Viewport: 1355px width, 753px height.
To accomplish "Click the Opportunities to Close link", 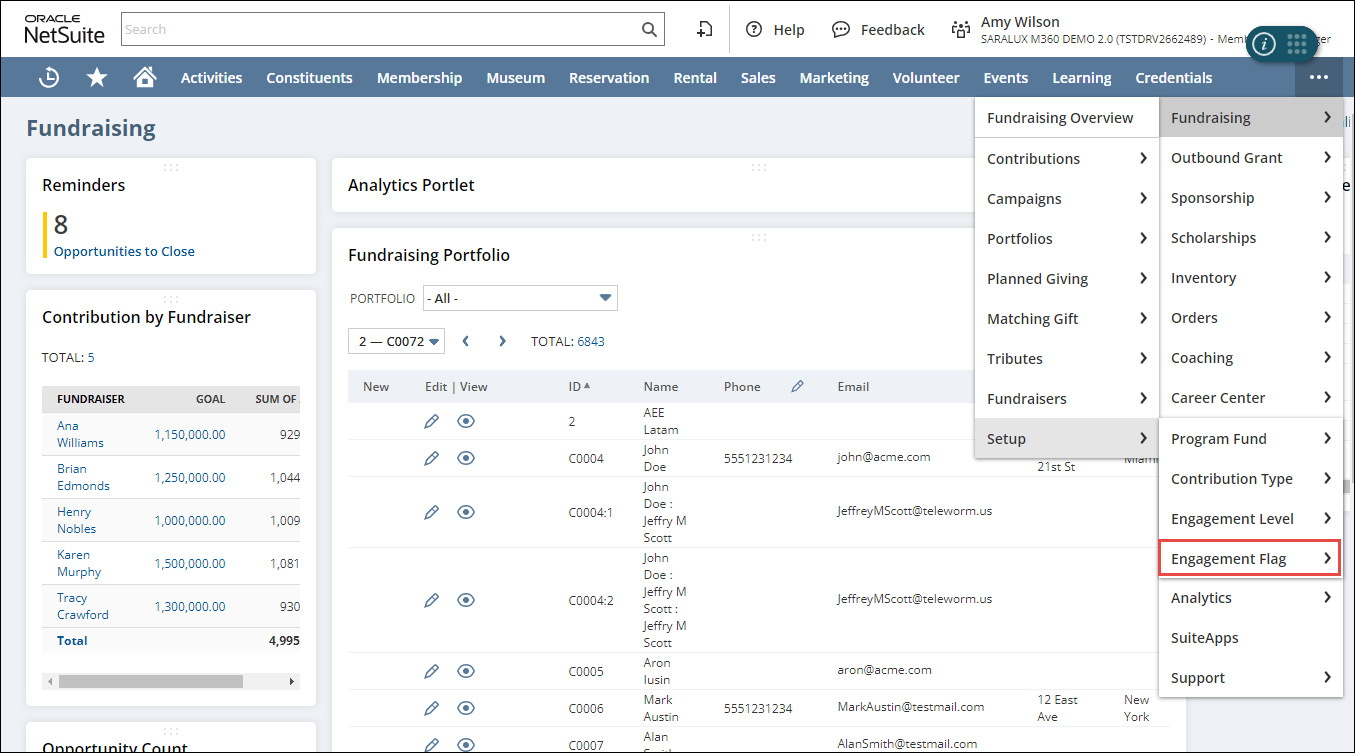I will click(x=124, y=251).
